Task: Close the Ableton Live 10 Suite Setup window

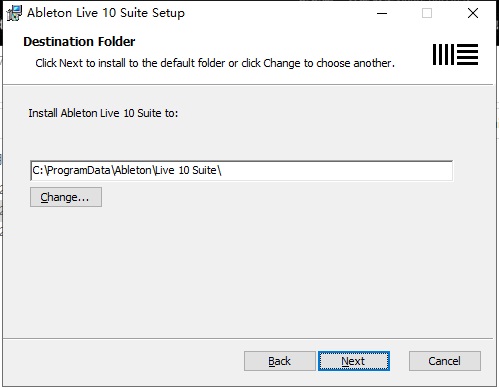Action: (x=473, y=13)
